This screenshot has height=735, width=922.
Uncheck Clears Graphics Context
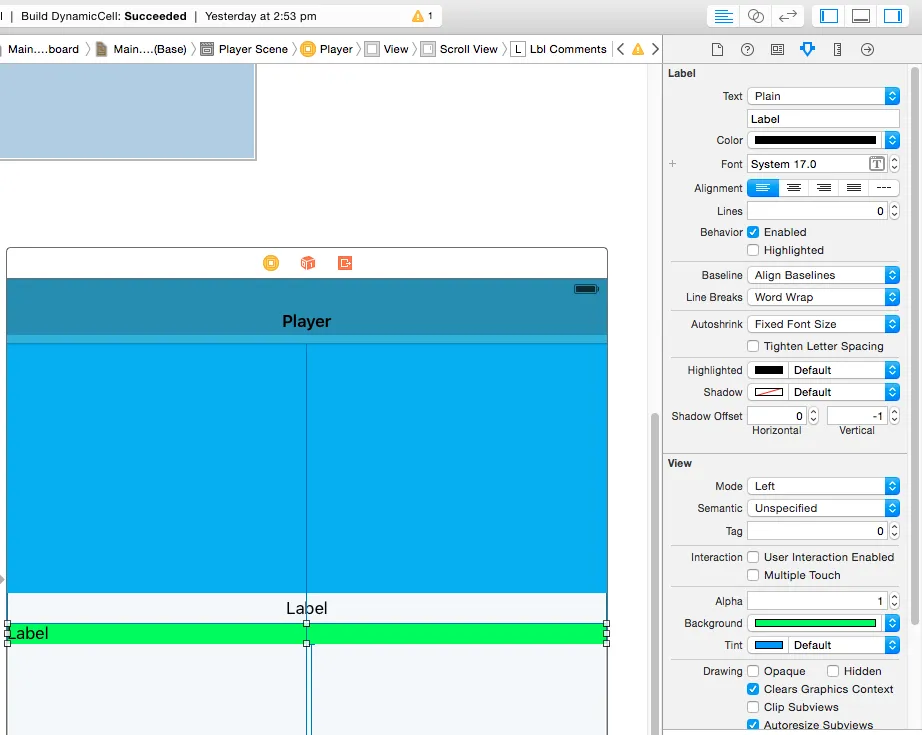(x=753, y=689)
